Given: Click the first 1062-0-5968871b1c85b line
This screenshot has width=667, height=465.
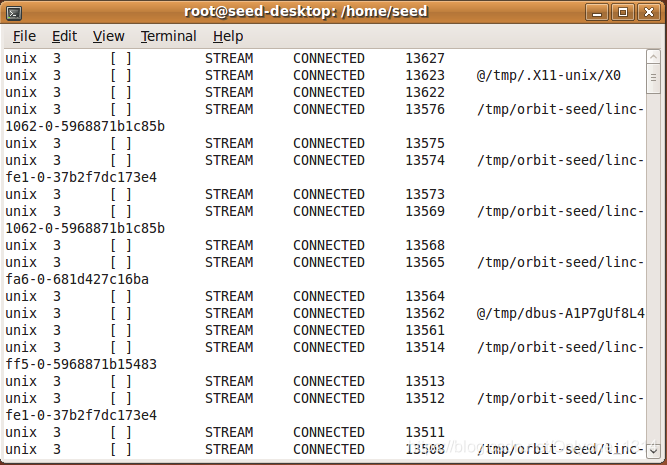Looking at the screenshot, I should coord(85,126).
